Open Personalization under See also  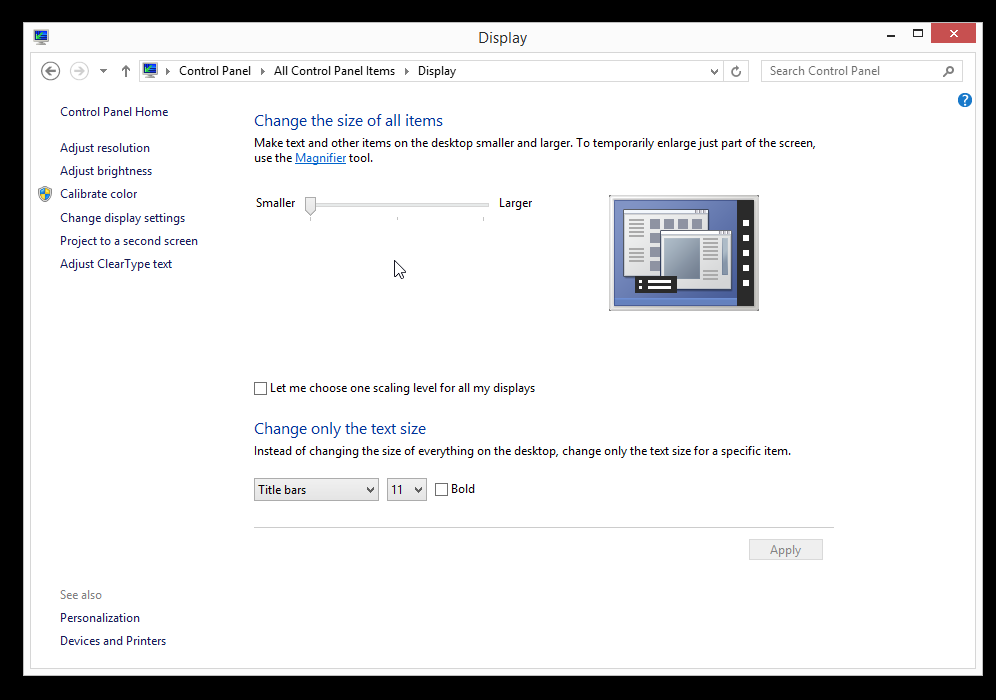(x=100, y=618)
